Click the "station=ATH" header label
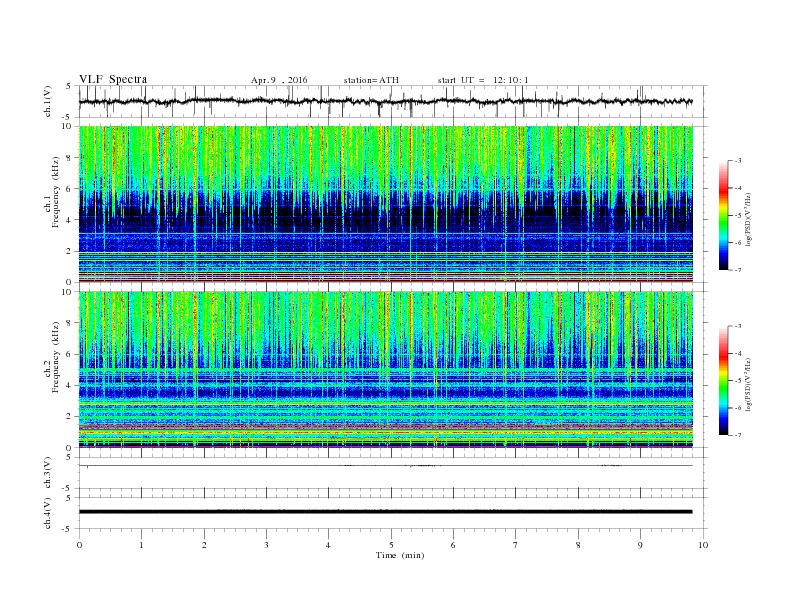The image size is (792, 612). click(x=371, y=80)
